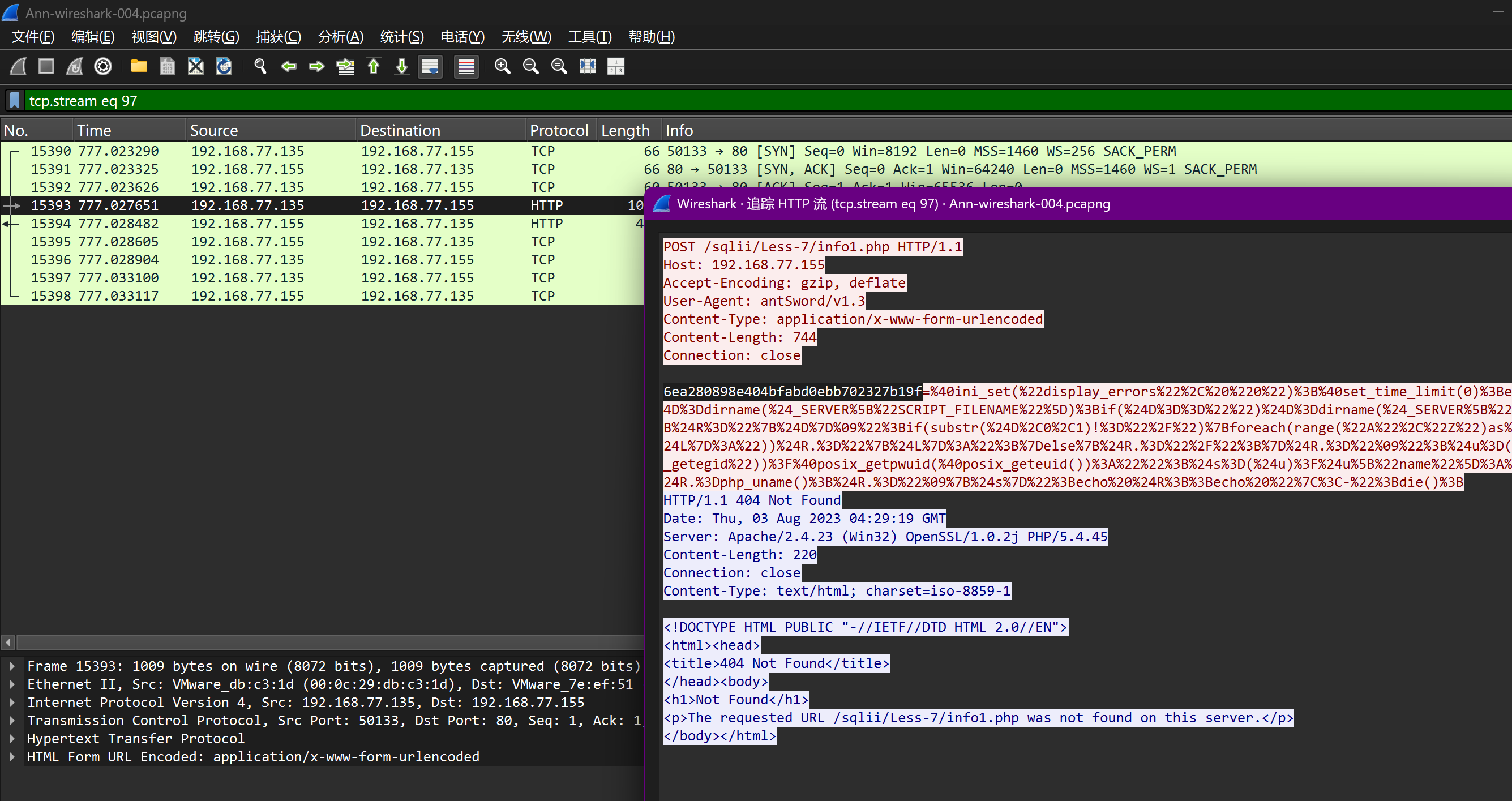Expand the Frame 15393 details row
This screenshot has height=801, width=1512.
click(x=12, y=666)
